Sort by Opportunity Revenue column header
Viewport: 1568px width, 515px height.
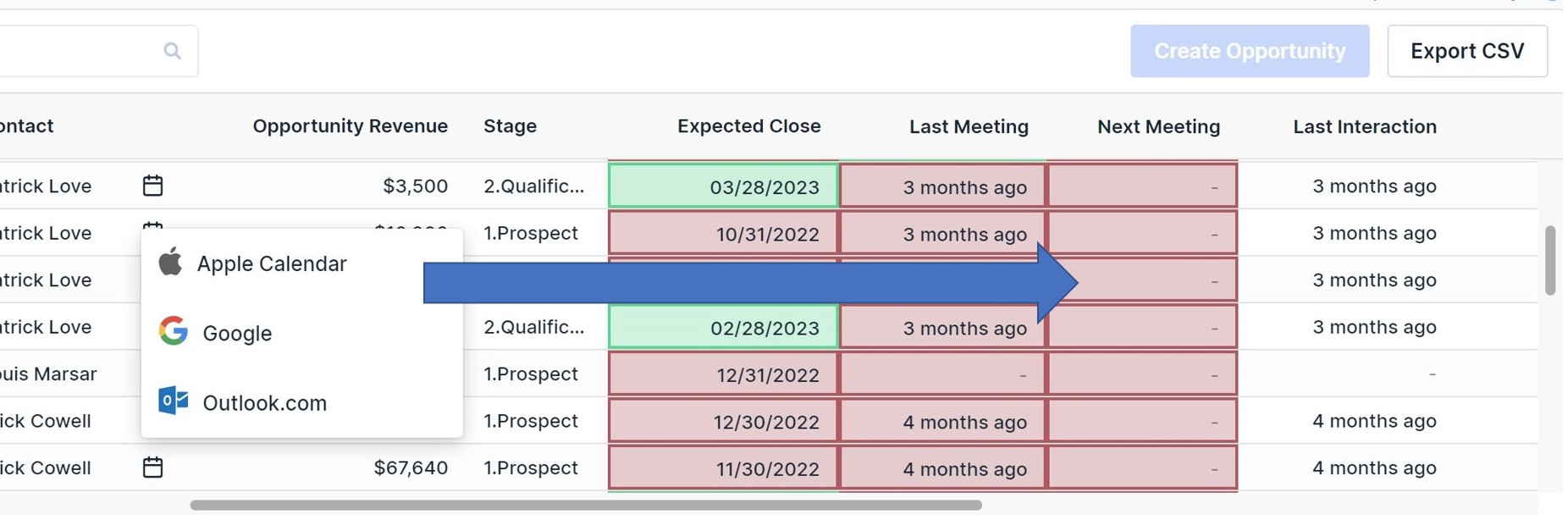click(350, 126)
